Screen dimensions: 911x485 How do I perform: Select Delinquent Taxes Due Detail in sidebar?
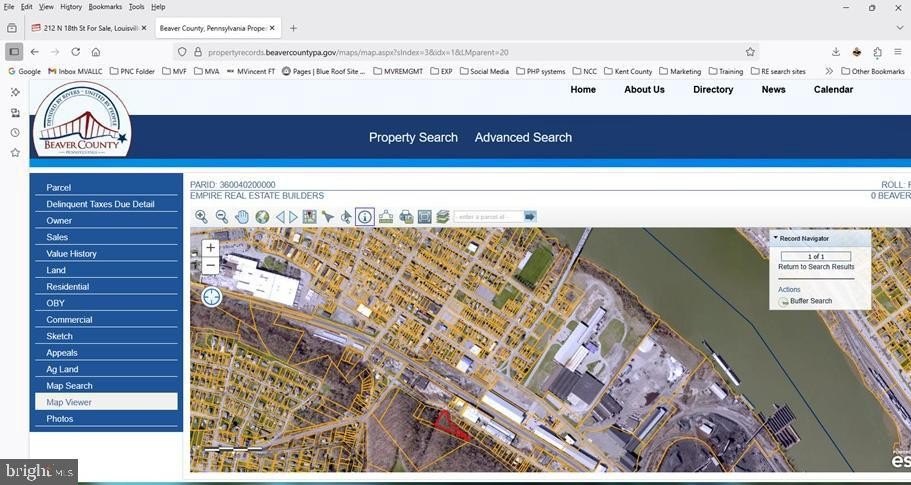(100, 204)
